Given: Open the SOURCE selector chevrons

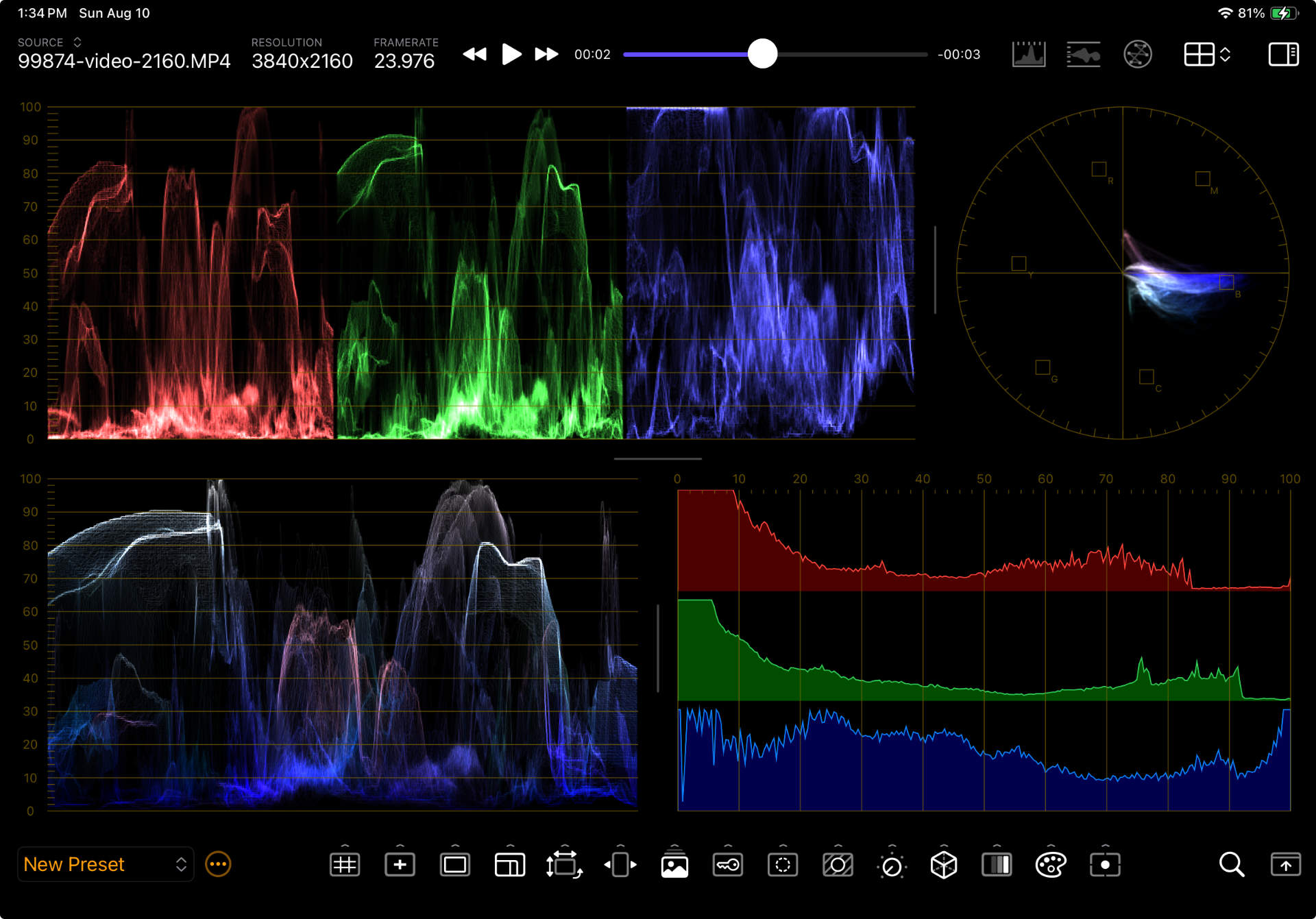Looking at the screenshot, I should (77, 42).
